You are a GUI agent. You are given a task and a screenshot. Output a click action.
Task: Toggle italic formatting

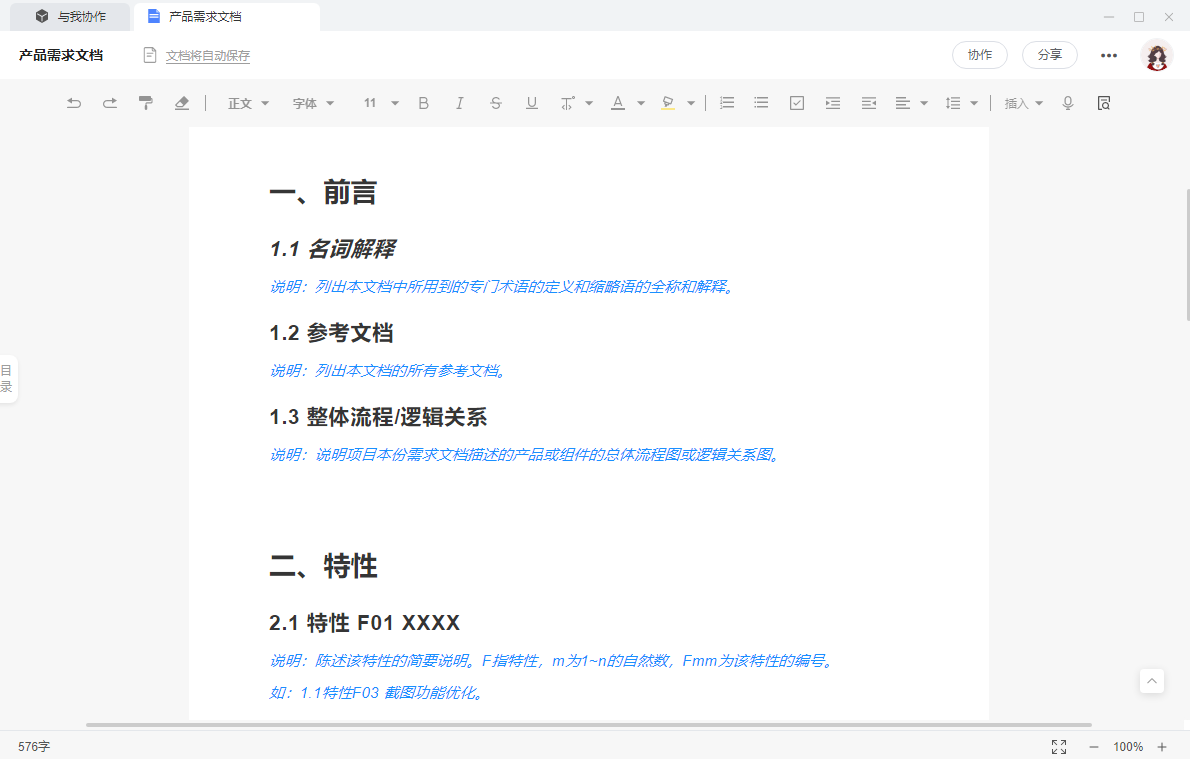tap(459, 103)
